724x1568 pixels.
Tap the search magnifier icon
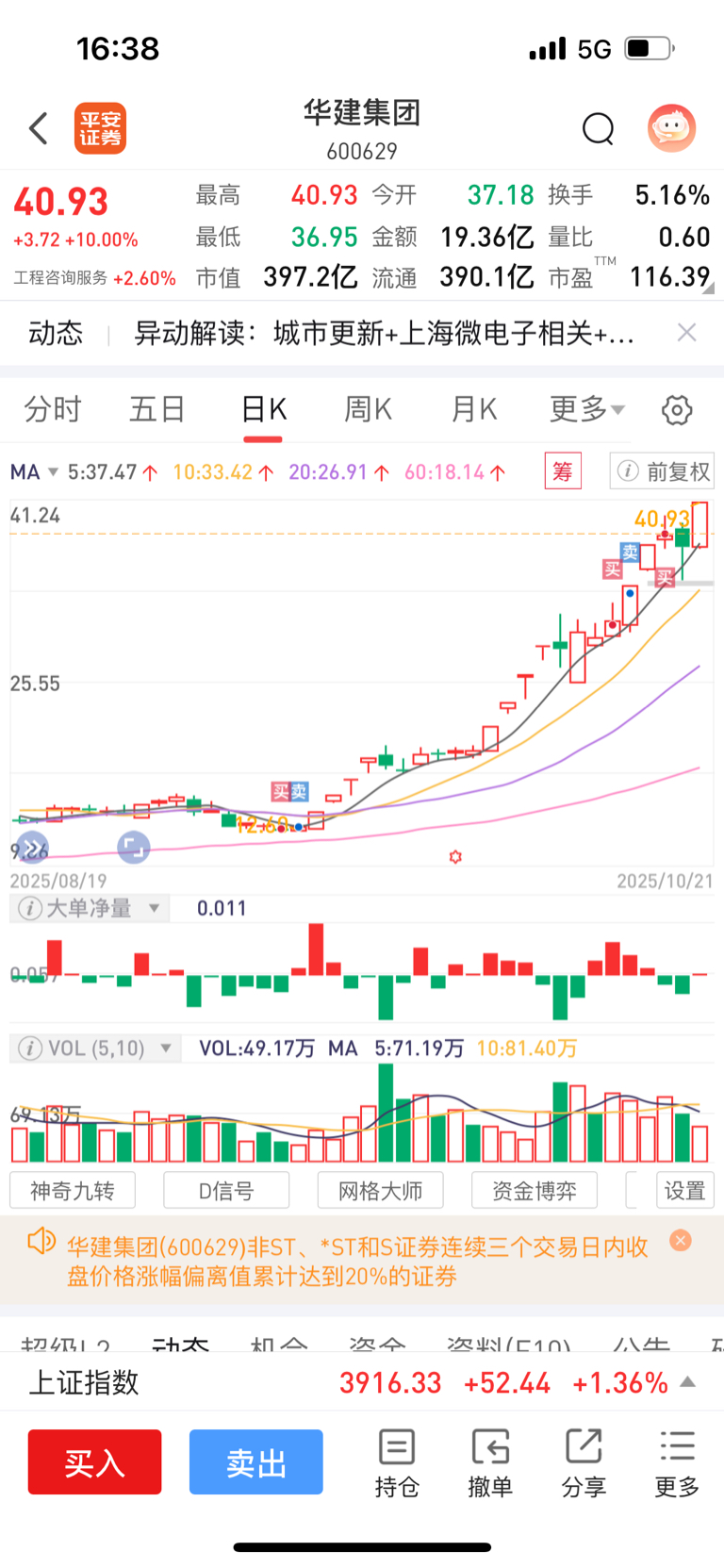point(598,128)
